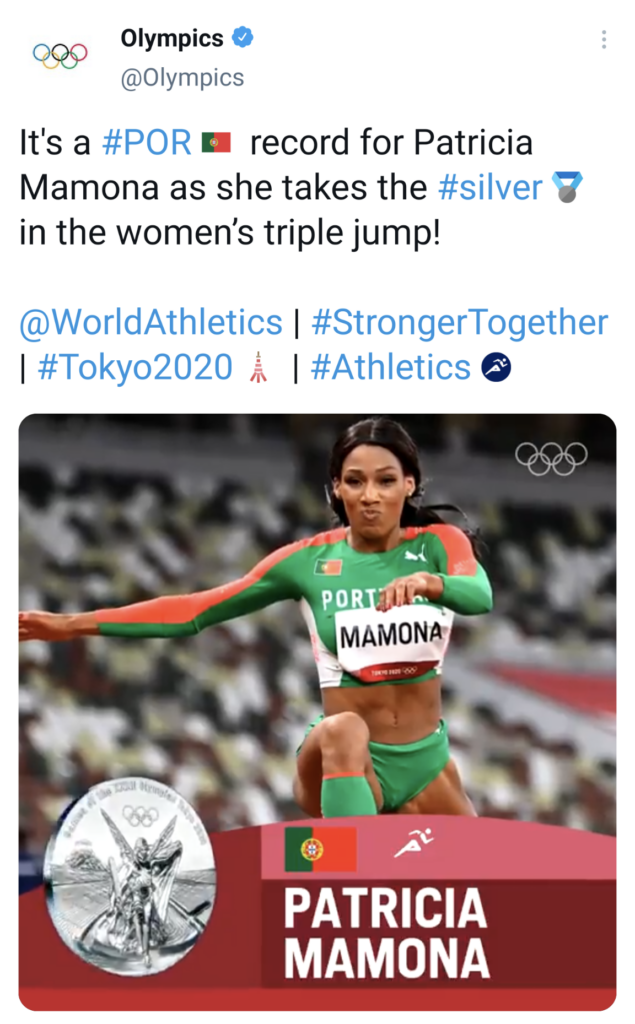Open the #Tokyo2020 hashtag

pyautogui.click(x=135, y=367)
